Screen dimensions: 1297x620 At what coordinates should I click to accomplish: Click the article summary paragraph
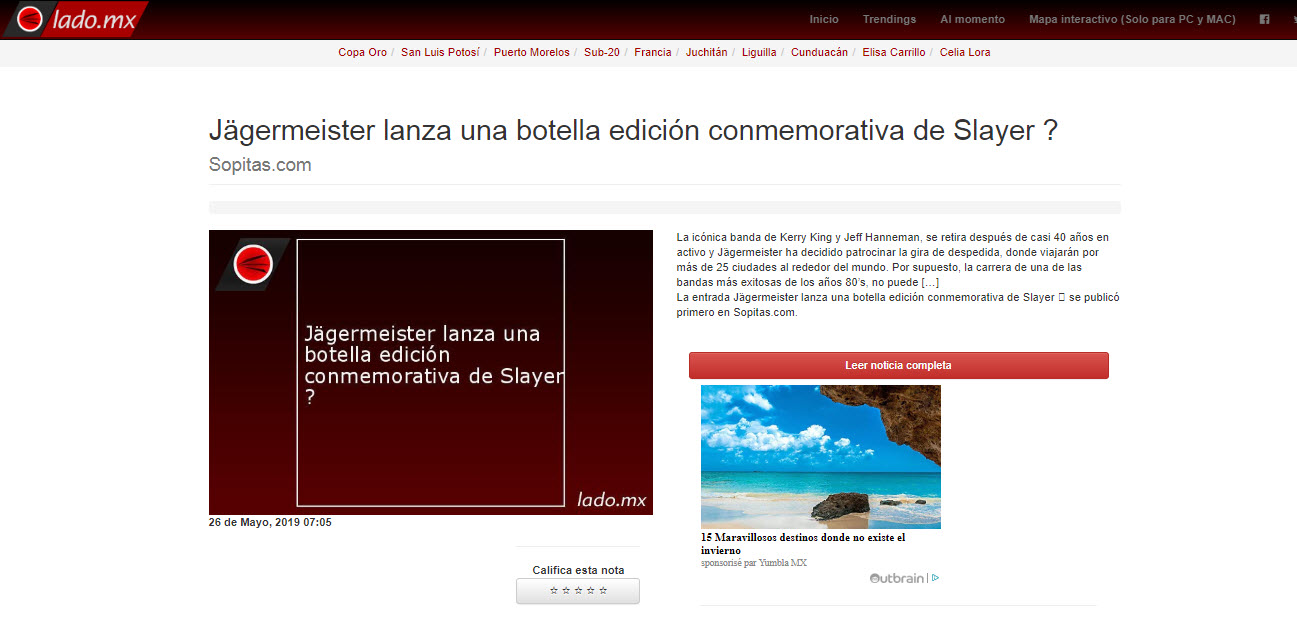pyautogui.click(x=898, y=275)
